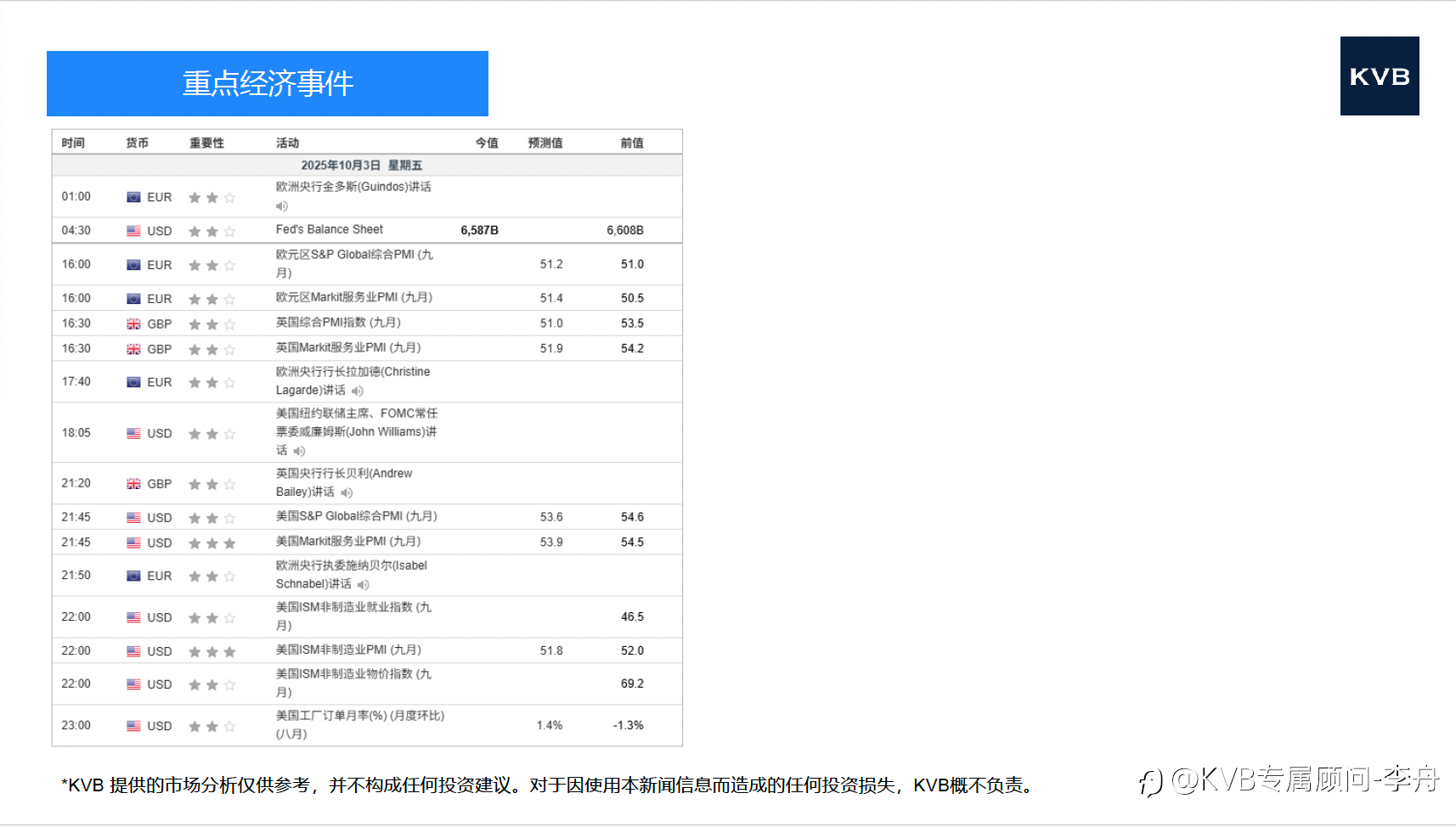Click the 23:00 time cell
1456x827 pixels.
[x=76, y=725]
